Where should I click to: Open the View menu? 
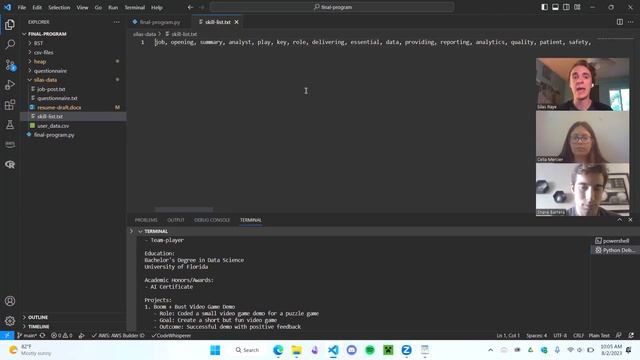[x=82, y=7]
